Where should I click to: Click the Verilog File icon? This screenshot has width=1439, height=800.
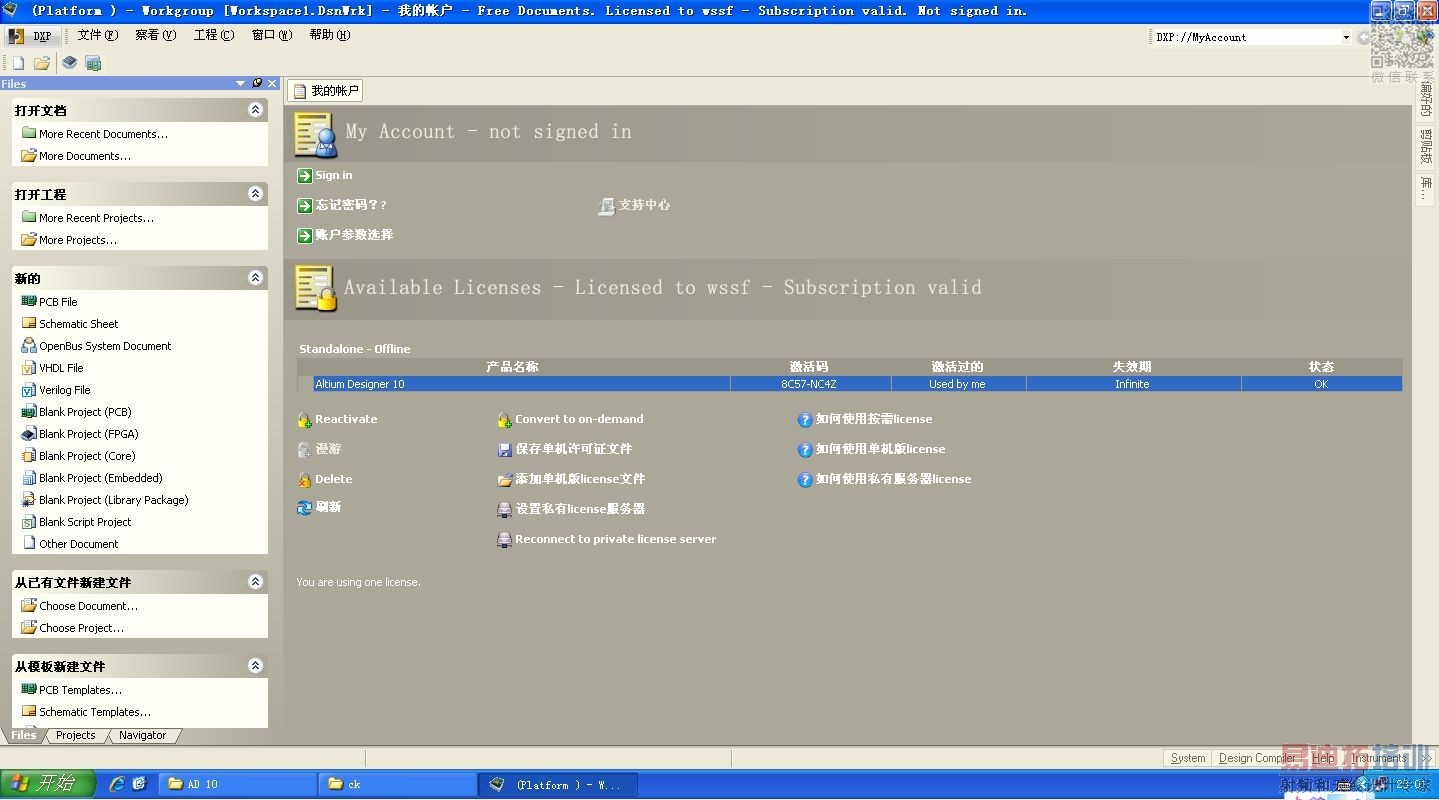pyautogui.click(x=29, y=389)
